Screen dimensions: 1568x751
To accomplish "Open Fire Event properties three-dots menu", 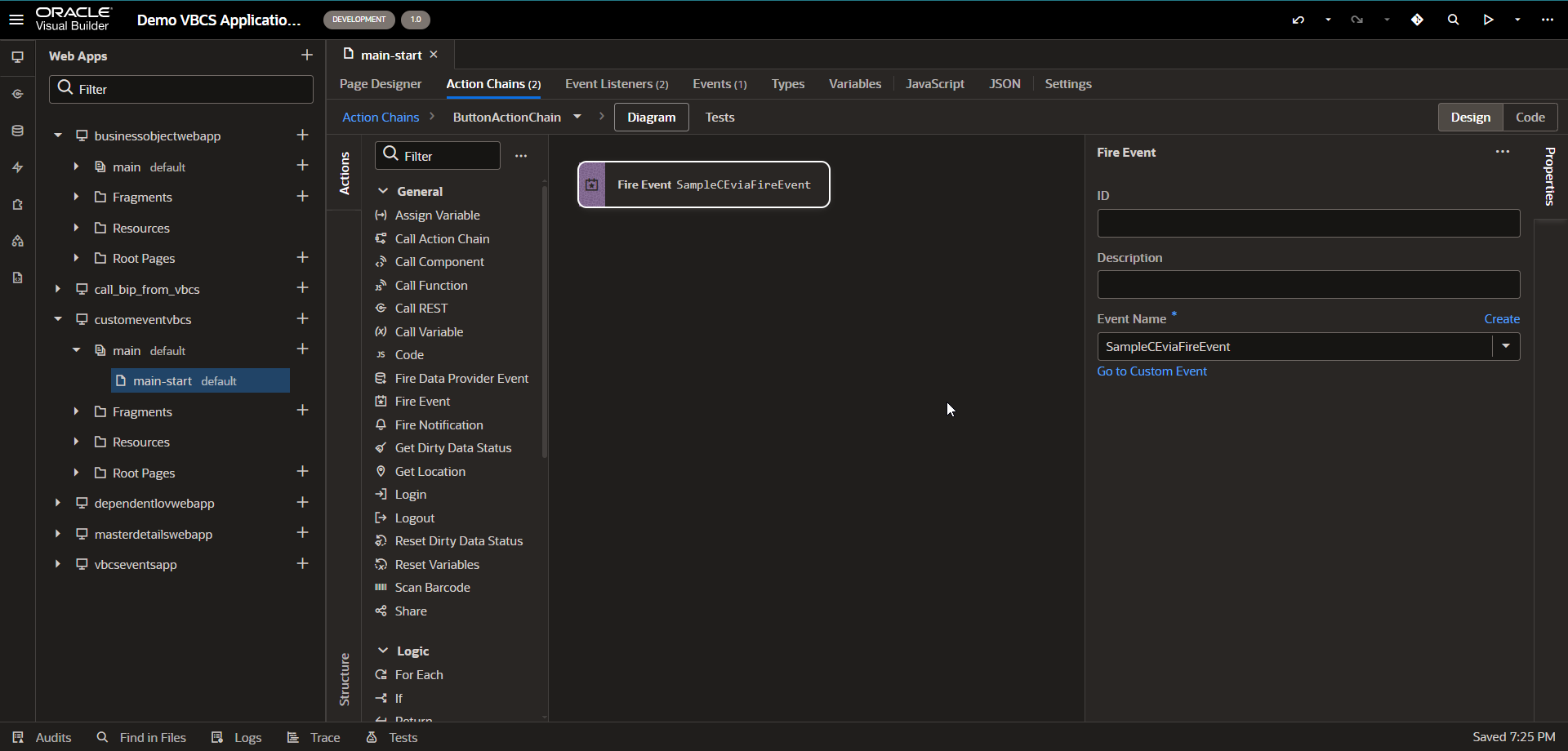I will pyautogui.click(x=1503, y=152).
